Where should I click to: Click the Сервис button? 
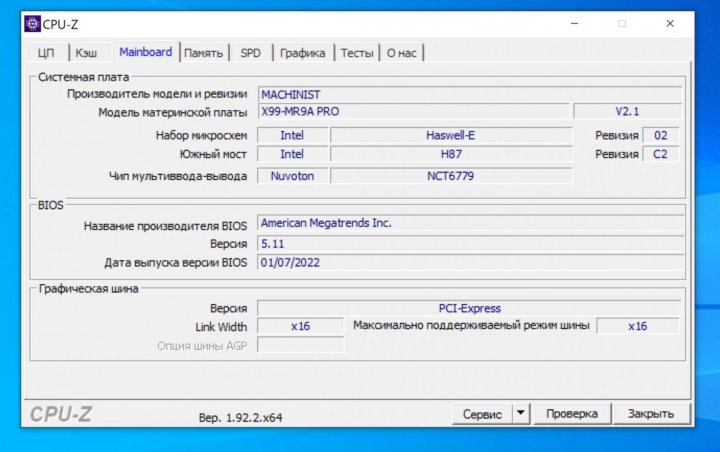pos(482,414)
